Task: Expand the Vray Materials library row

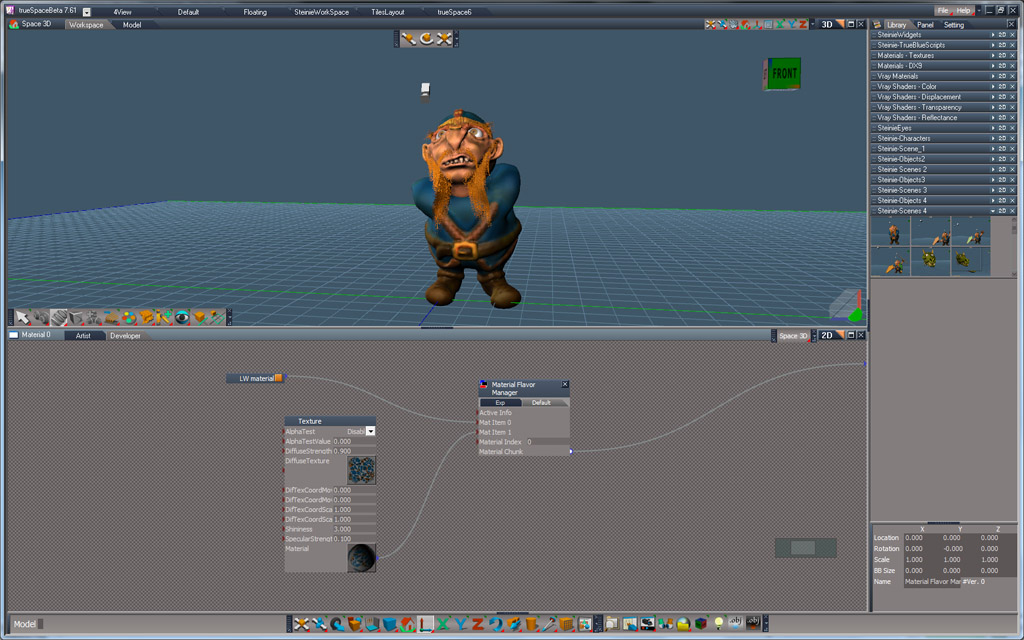Action: [x=993, y=76]
